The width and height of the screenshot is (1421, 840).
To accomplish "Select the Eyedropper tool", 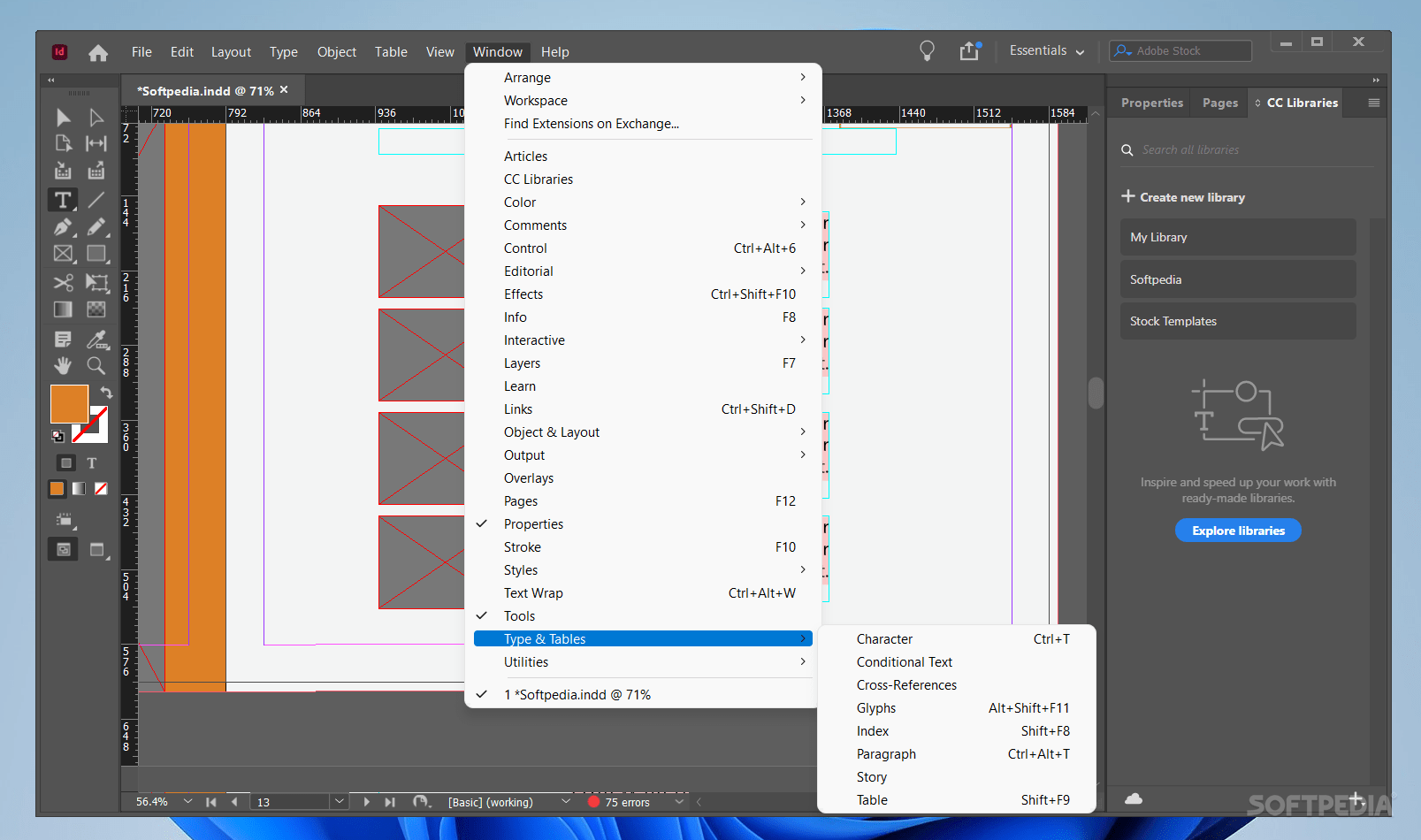I will [96, 339].
